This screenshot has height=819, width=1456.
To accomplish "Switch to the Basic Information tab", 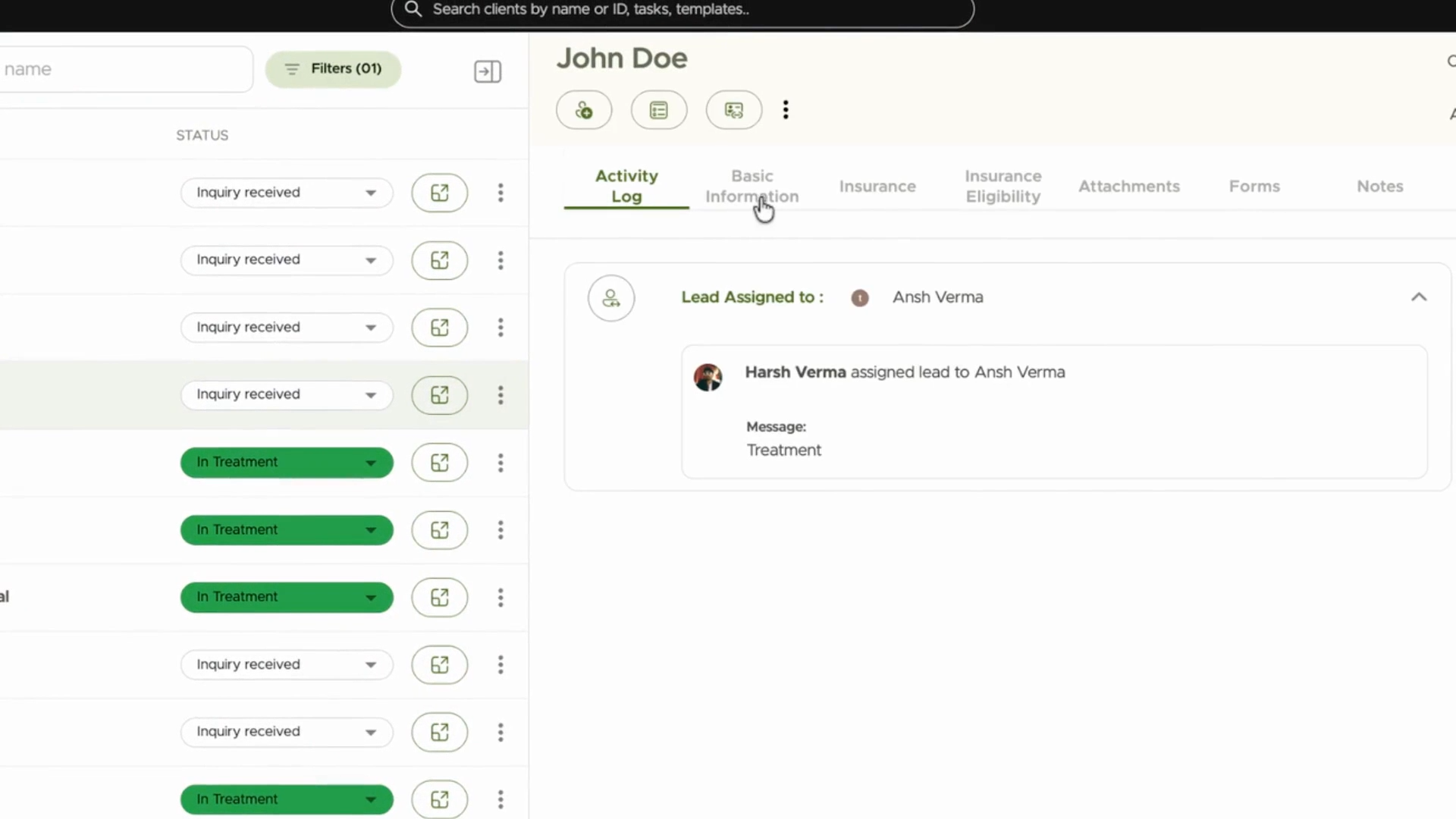I will point(752,186).
